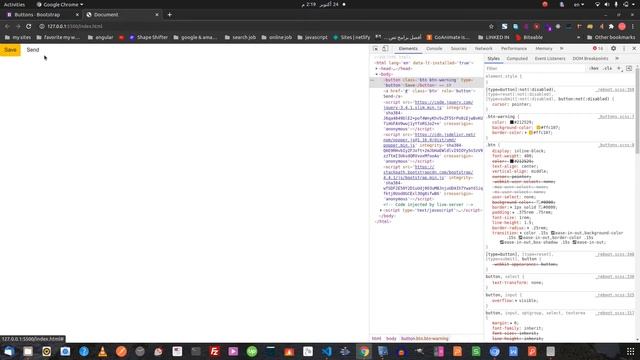Viewport: 640px width, 360px height.
Task: Collapse the body element in DOM tree
Action: [x=377, y=74]
